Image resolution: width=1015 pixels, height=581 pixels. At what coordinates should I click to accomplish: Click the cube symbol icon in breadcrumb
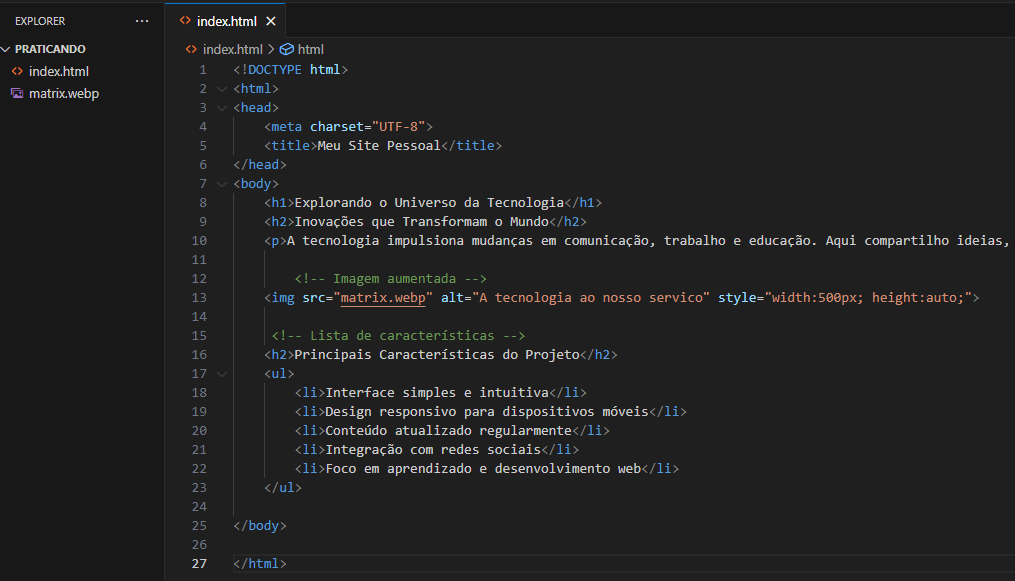point(287,49)
